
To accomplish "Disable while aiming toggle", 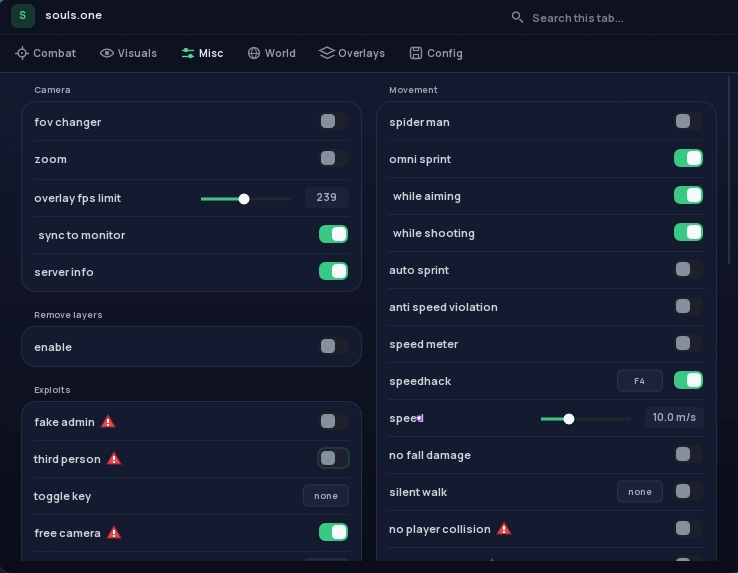I will (x=689, y=195).
